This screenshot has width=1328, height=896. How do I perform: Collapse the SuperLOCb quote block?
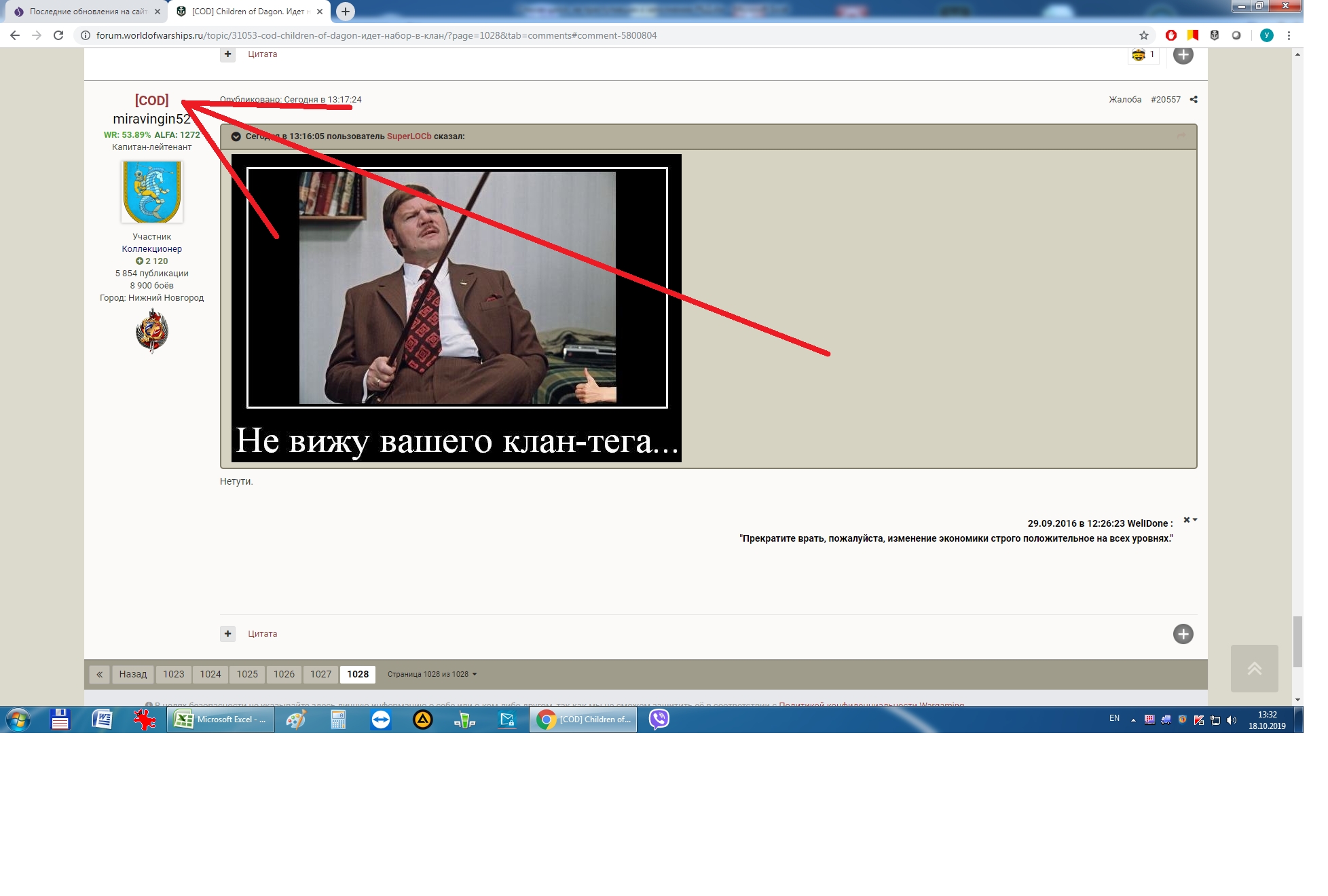point(236,136)
